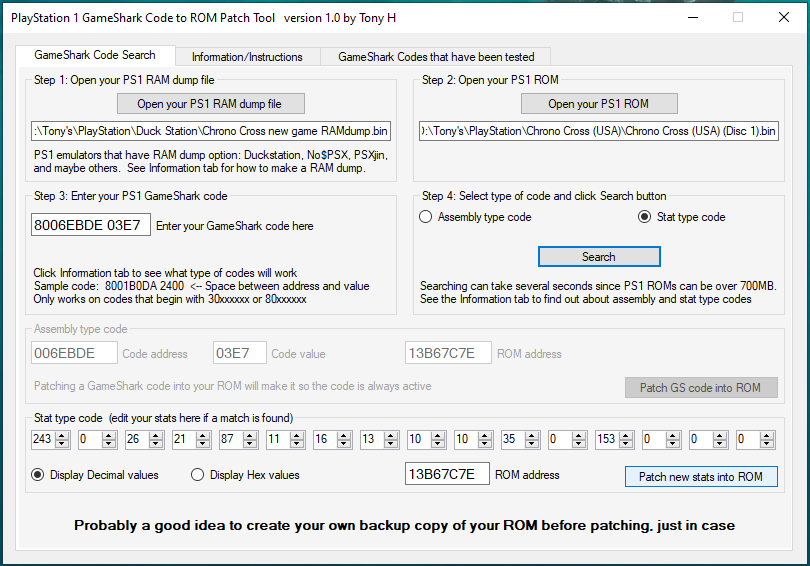Increase the stat value 243 with up arrow
Screen dimensions: 810x566
pos(64,436)
